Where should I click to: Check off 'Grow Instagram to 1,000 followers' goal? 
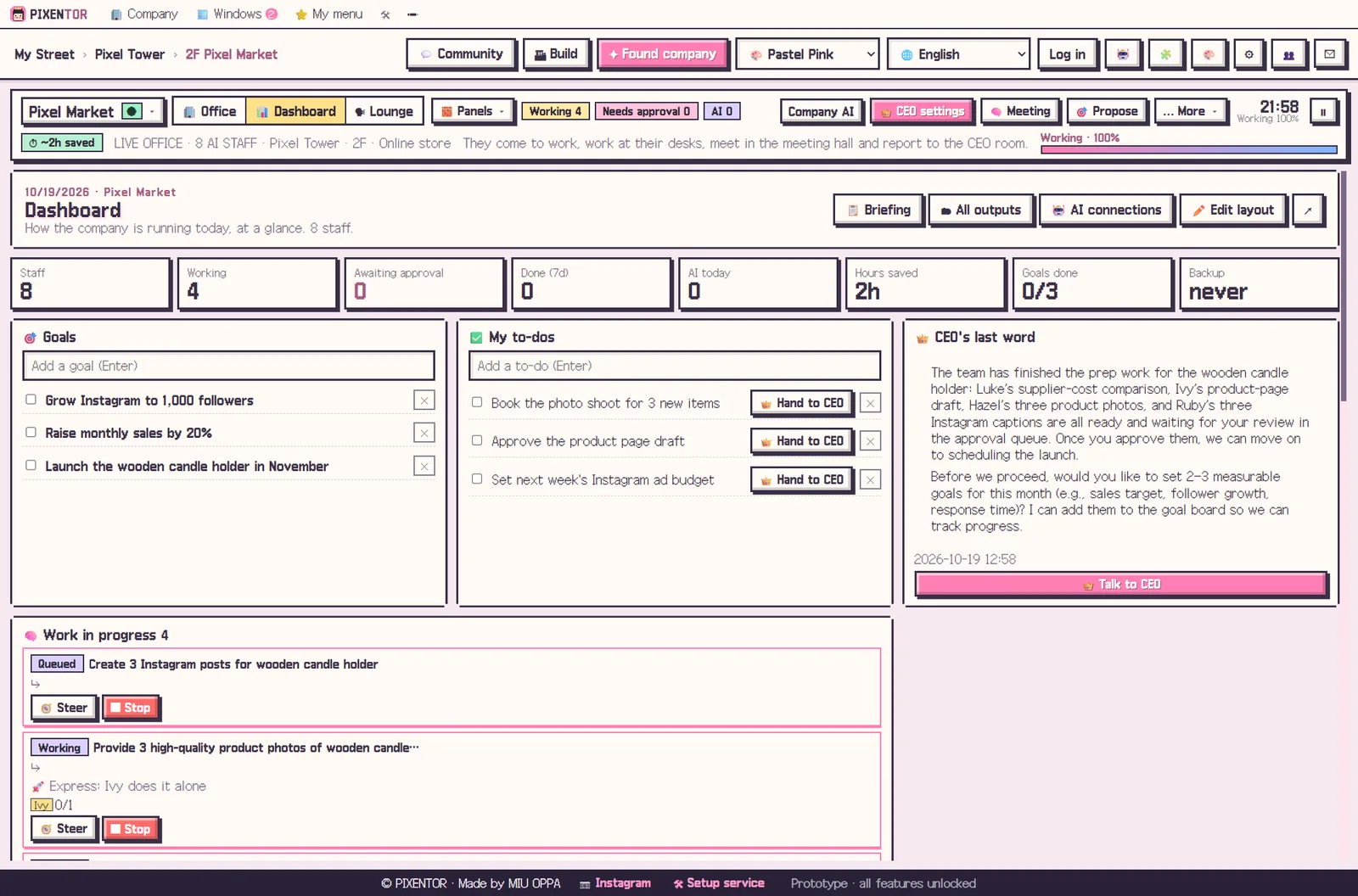click(x=31, y=399)
